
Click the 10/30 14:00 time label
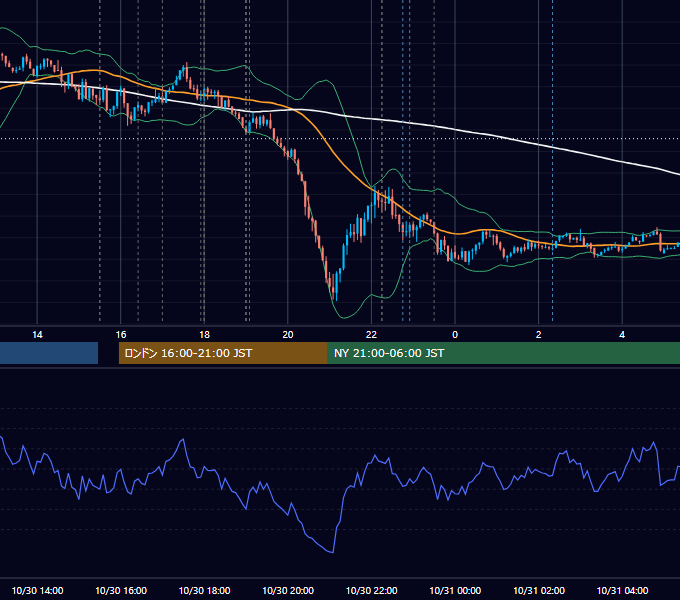click(37, 590)
